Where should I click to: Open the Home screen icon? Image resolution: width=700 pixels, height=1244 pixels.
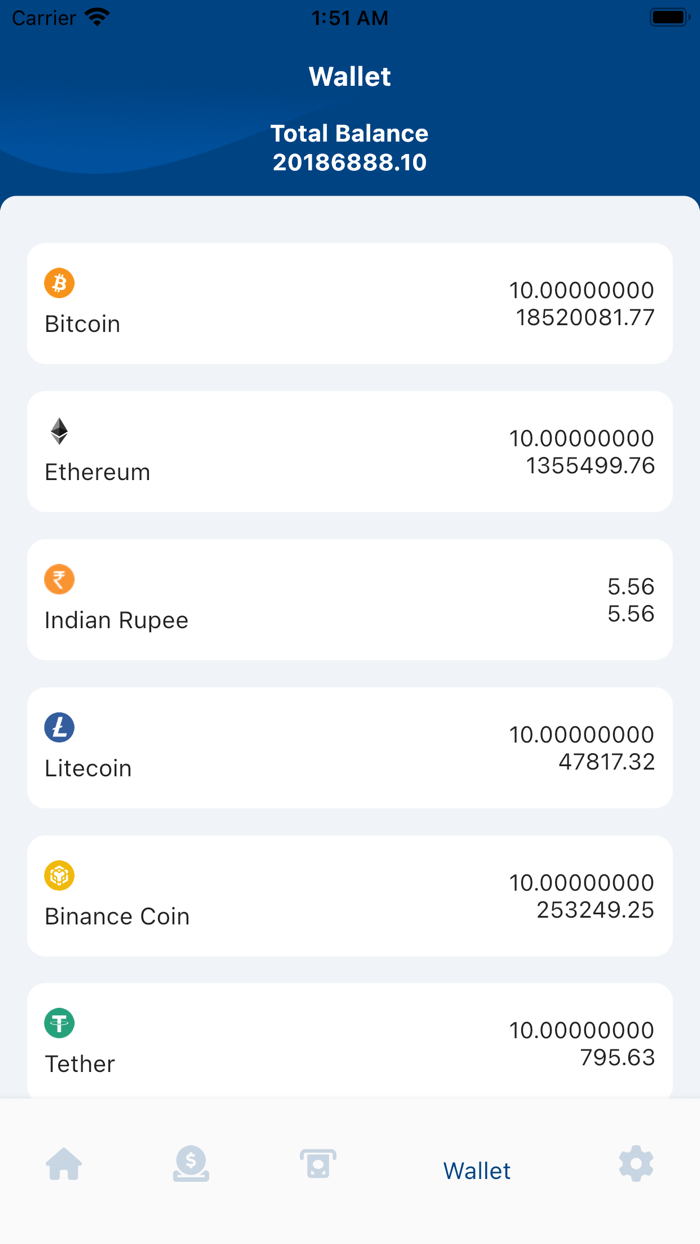[x=64, y=1163]
